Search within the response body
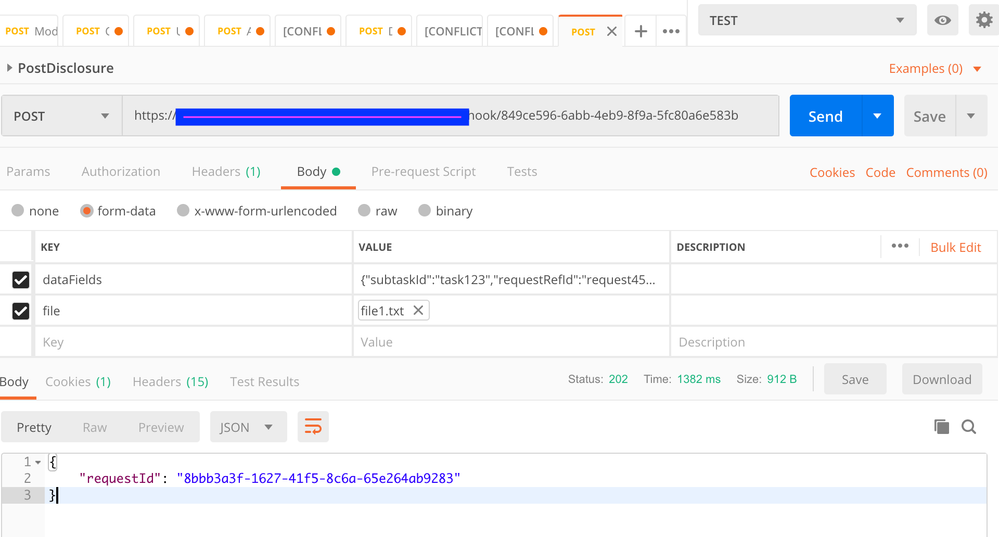The image size is (999, 537). point(968,427)
